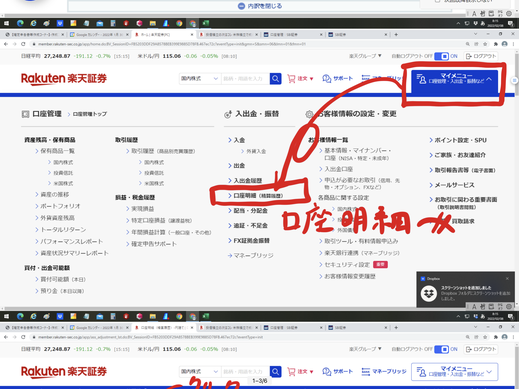Click the blue search magnifier button in upper capture
The image size is (519, 389).
[x=275, y=79]
